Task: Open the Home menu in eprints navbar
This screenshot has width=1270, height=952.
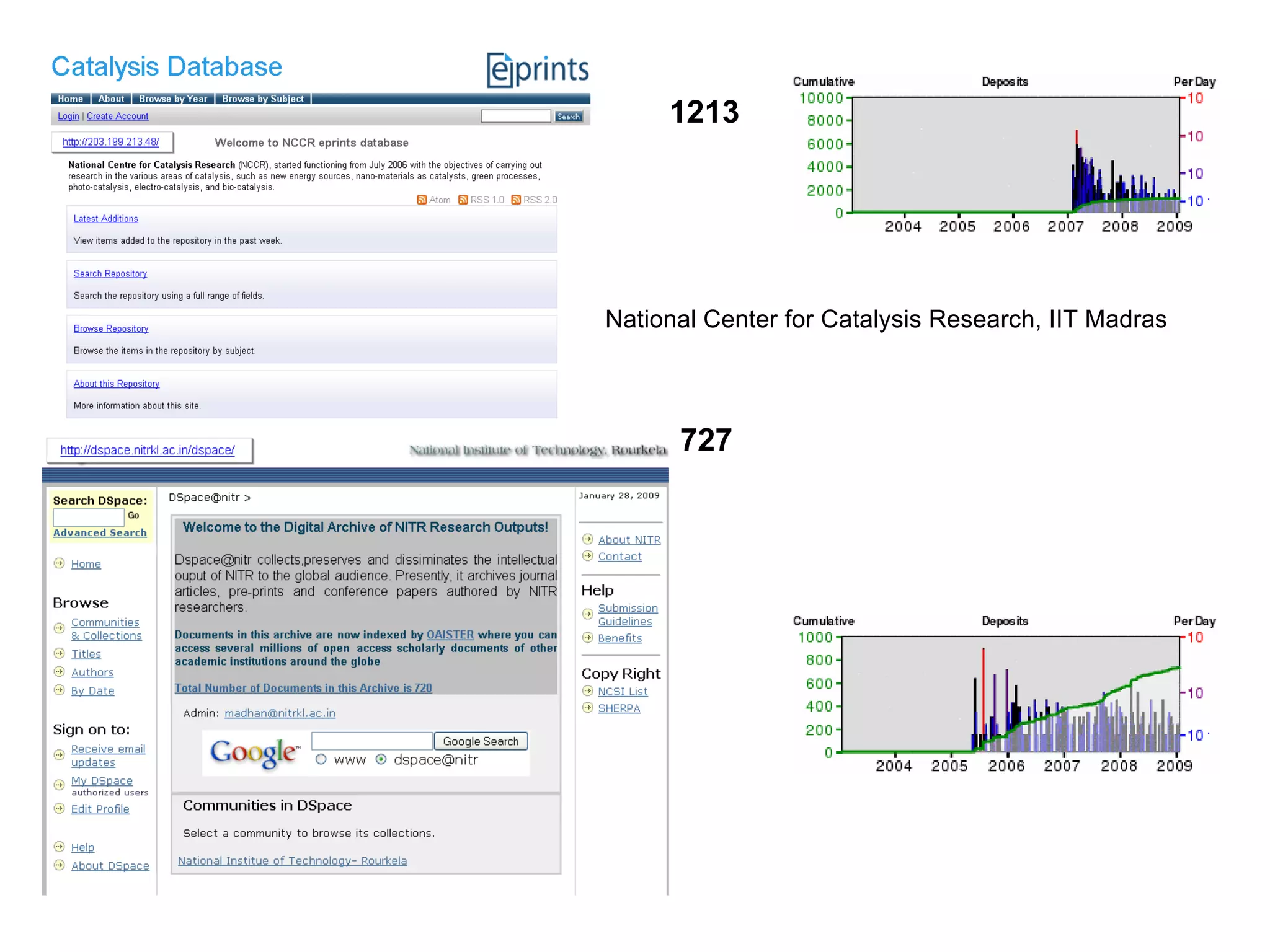Action: (x=71, y=99)
